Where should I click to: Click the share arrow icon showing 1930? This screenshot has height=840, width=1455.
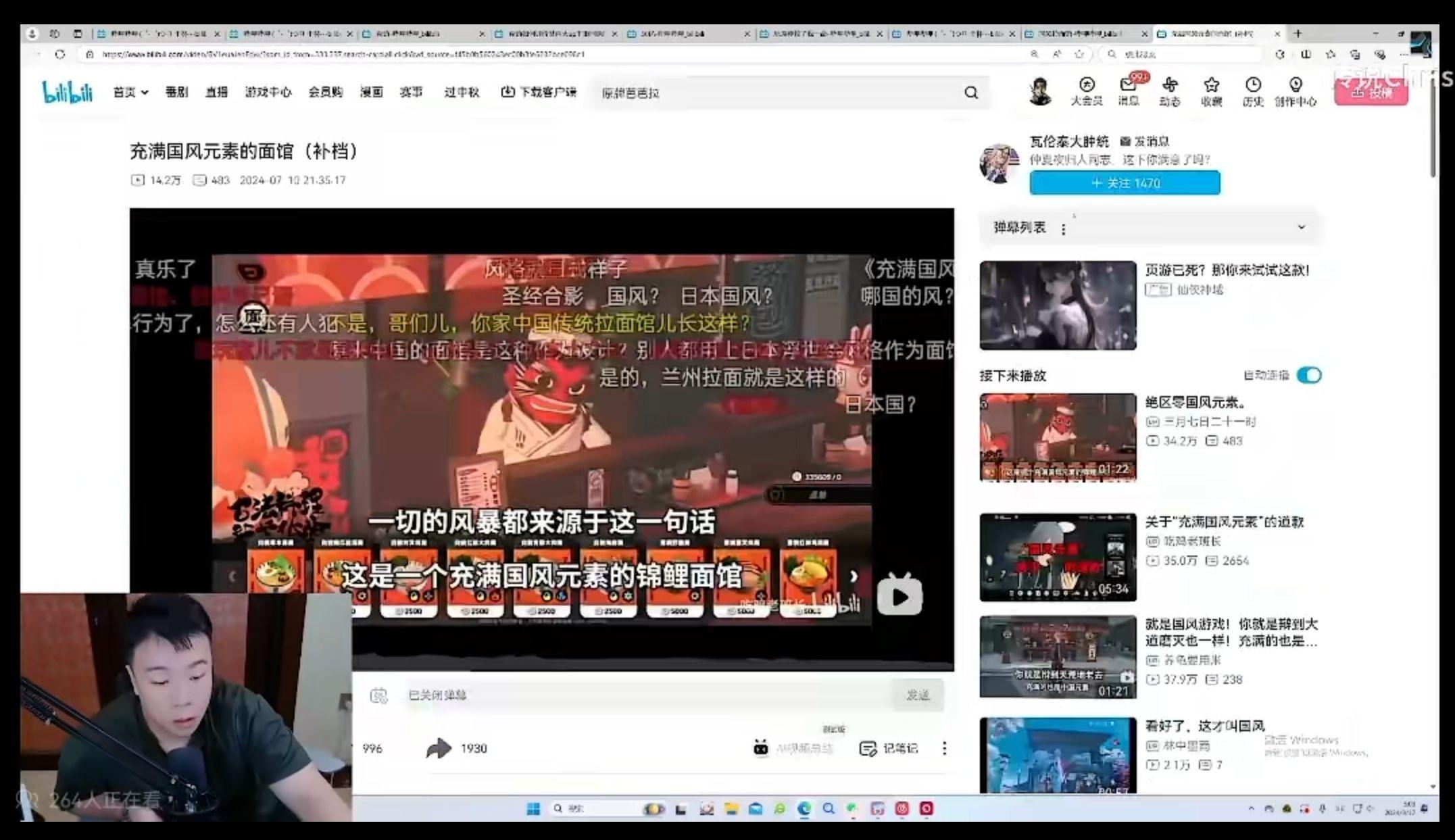(439, 748)
